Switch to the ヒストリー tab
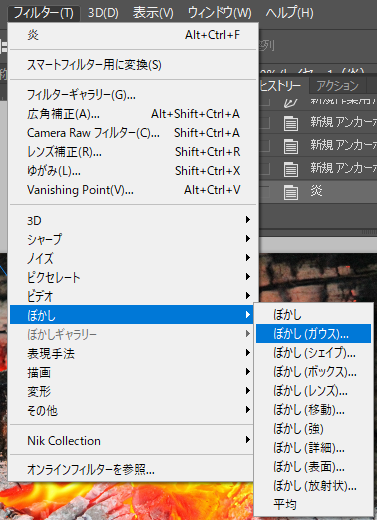377x520 pixels. pyautogui.click(x=283, y=86)
